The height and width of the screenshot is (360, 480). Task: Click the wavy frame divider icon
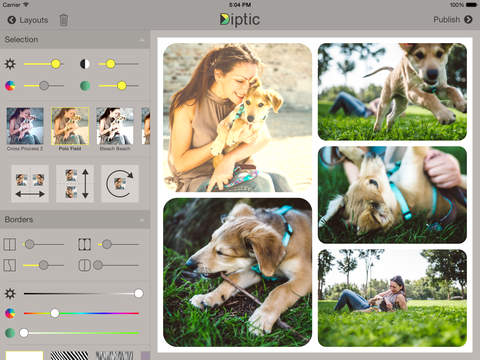point(10,265)
